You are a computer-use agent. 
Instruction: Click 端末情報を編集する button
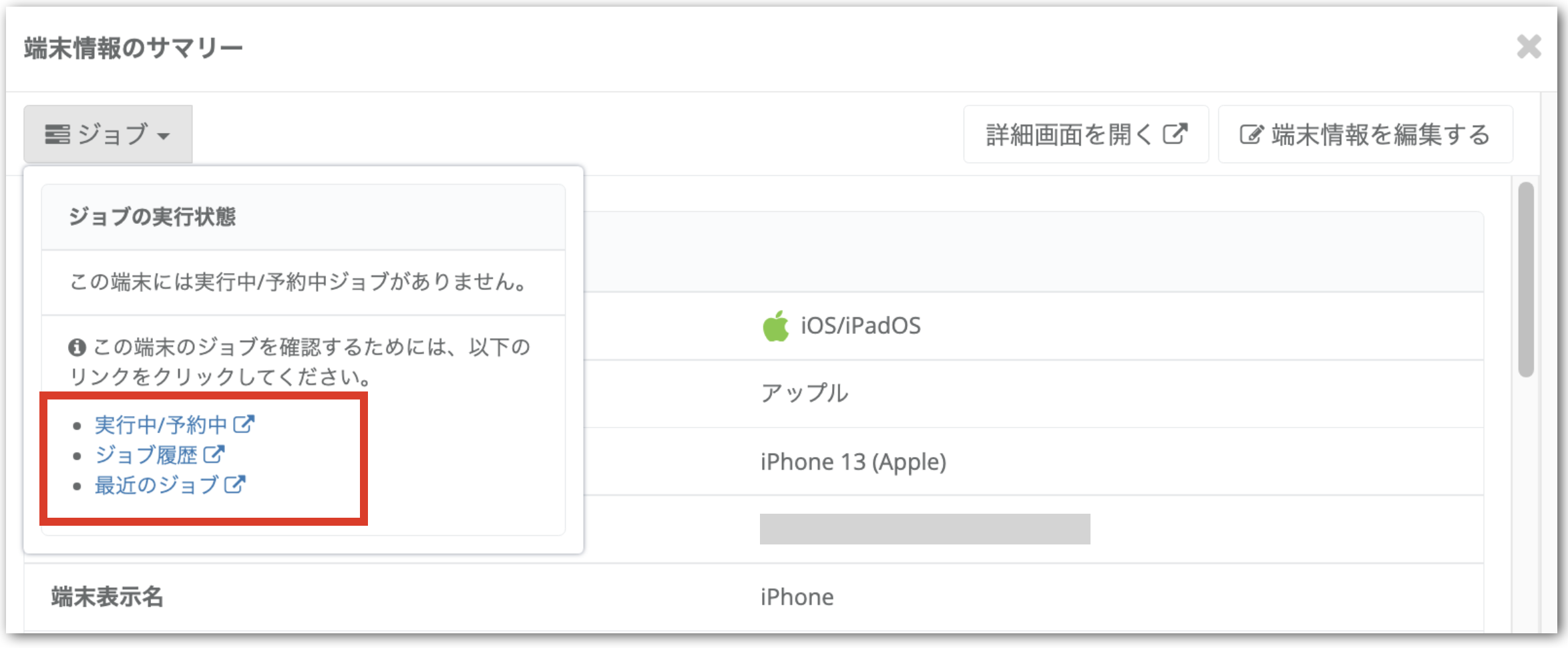pyautogui.click(x=1365, y=134)
